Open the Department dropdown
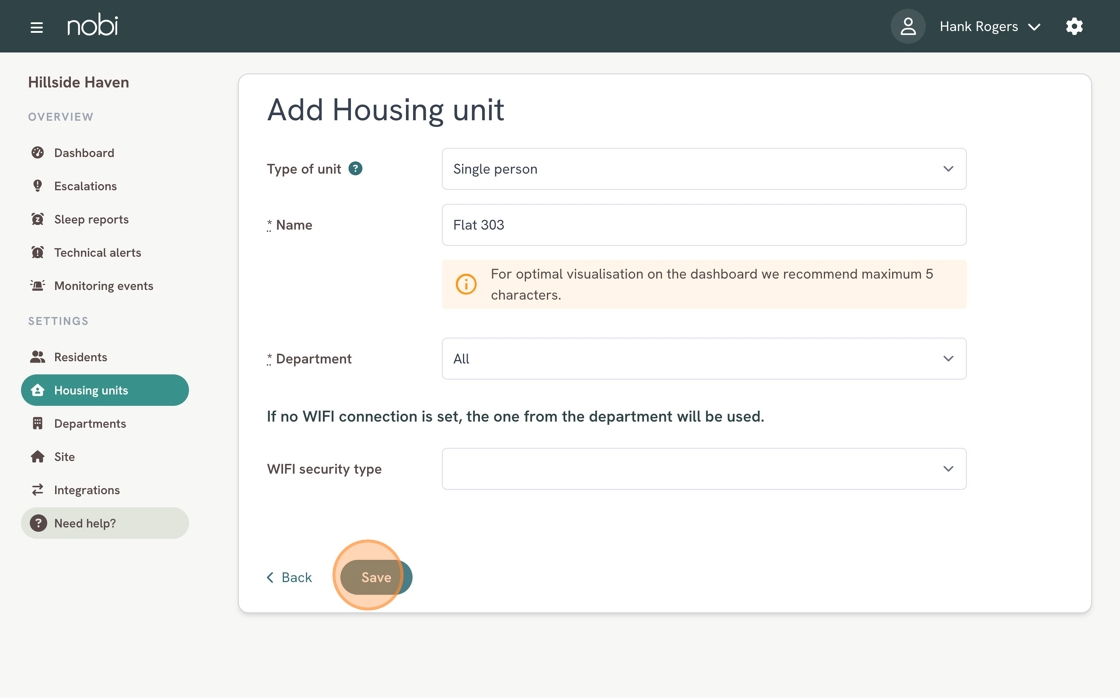Viewport: 1120px width, 698px height. pos(703,358)
